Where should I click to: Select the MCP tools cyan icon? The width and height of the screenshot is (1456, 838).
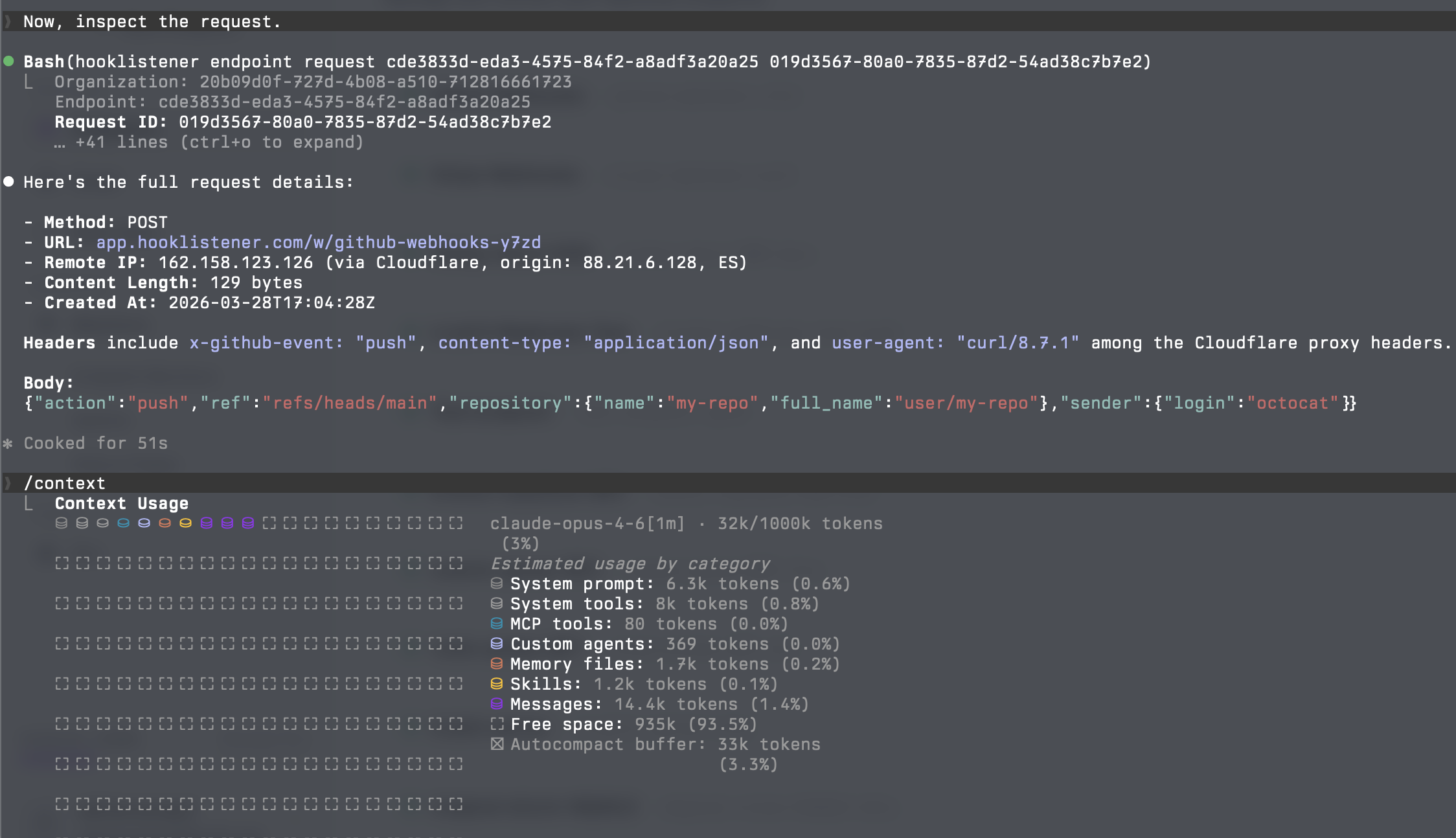(497, 624)
